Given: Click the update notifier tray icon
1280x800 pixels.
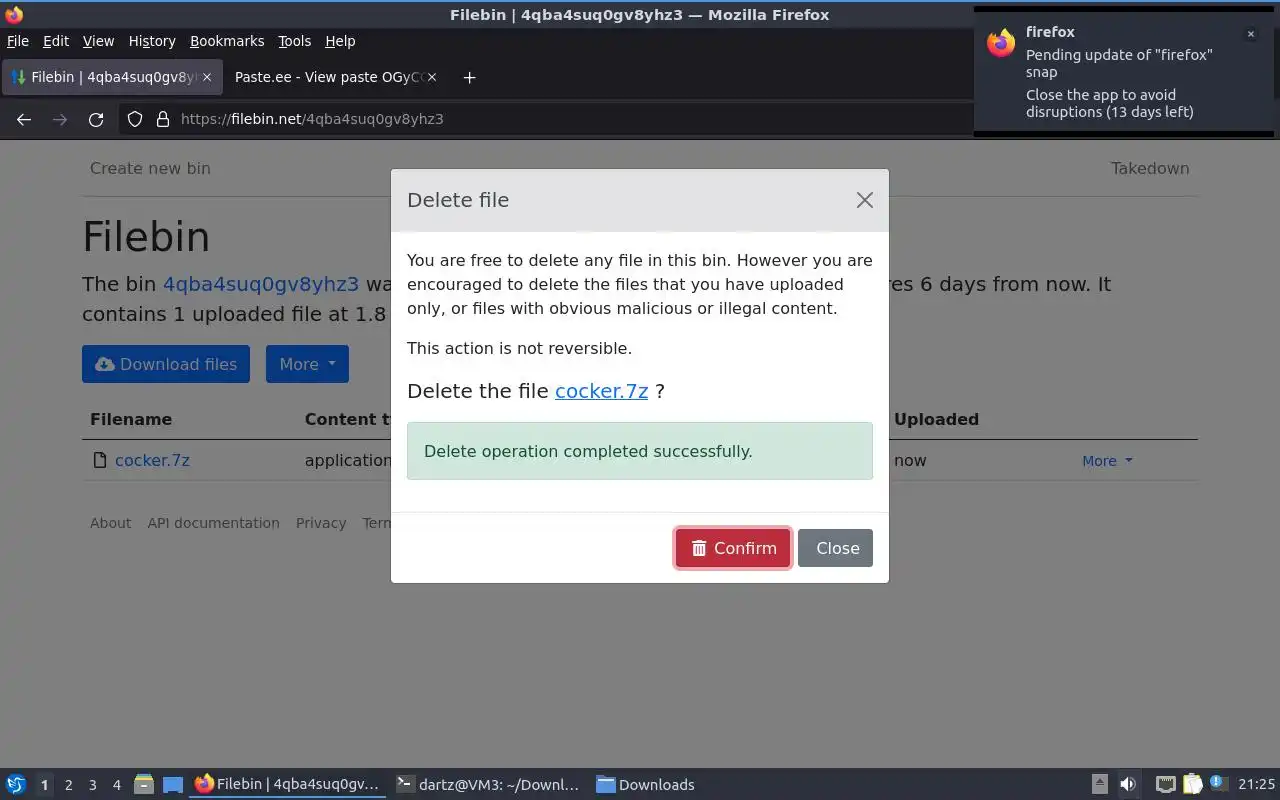Looking at the screenshot, I should [1217, 784].
